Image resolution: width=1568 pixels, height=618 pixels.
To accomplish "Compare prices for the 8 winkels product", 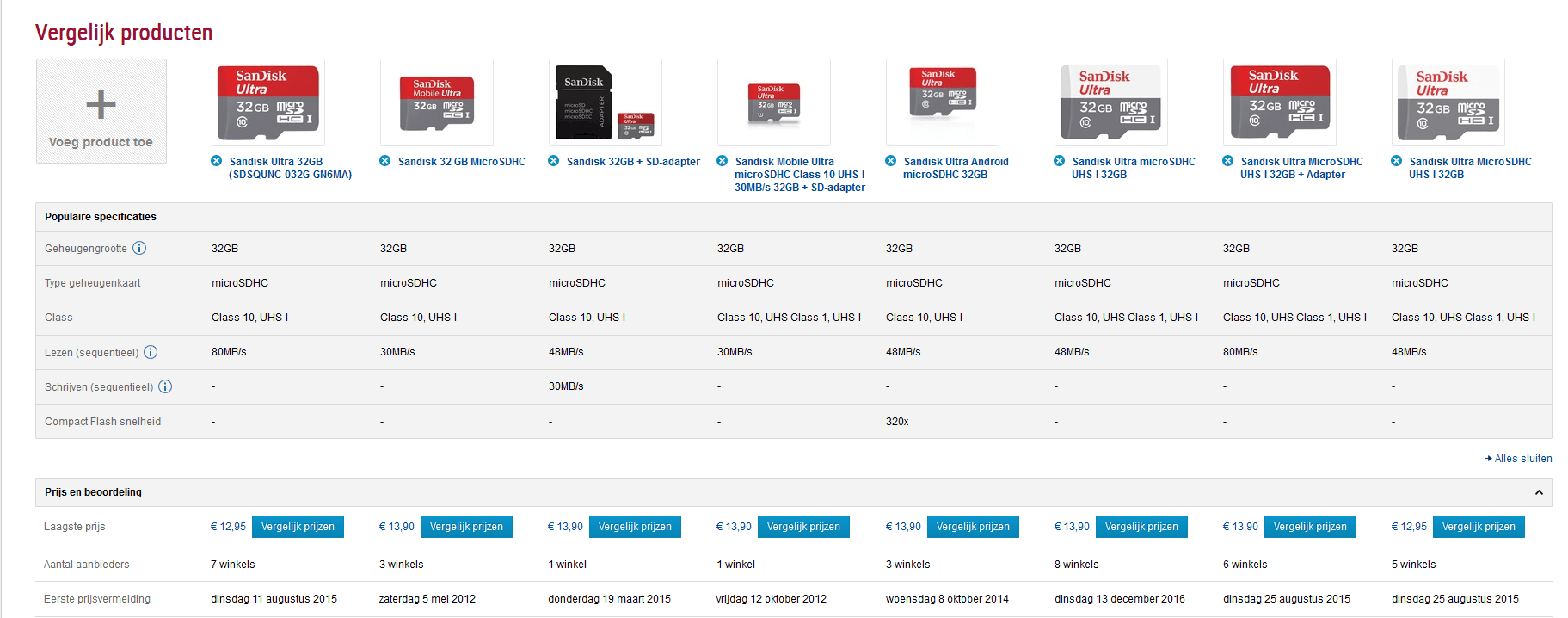I will [1141, 527].
